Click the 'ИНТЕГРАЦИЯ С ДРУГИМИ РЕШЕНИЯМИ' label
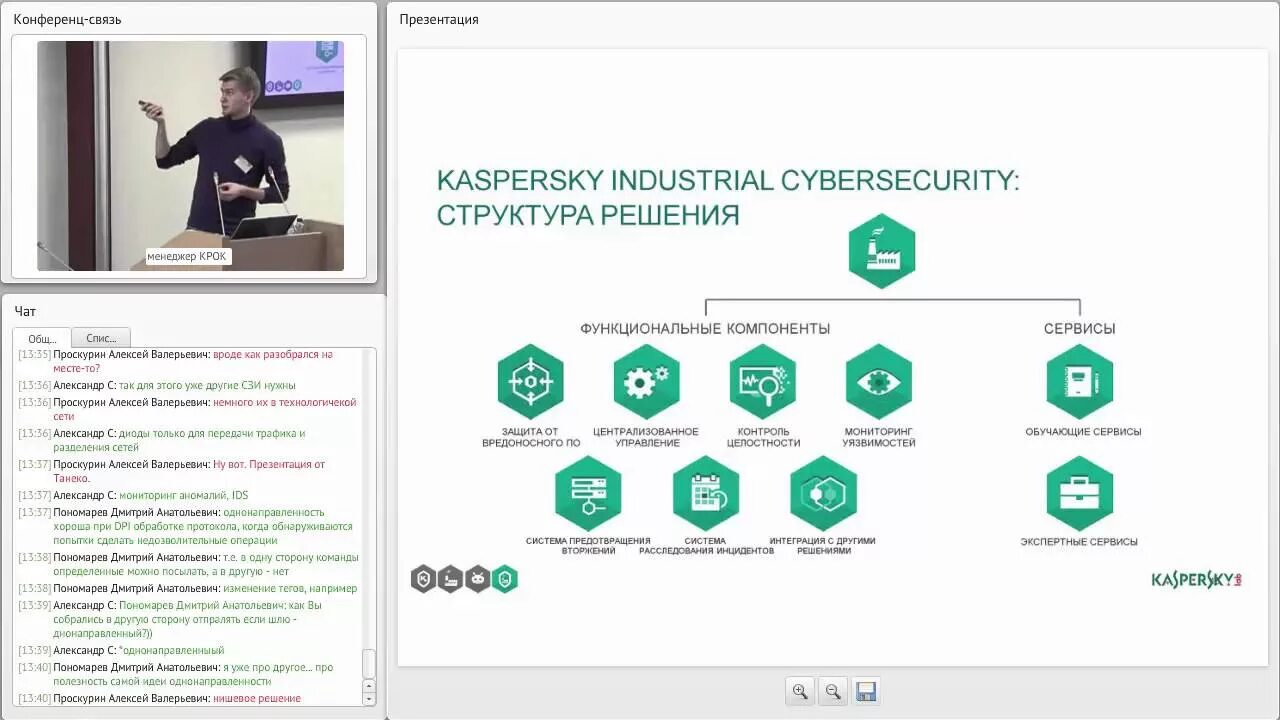 click(823, 546)
